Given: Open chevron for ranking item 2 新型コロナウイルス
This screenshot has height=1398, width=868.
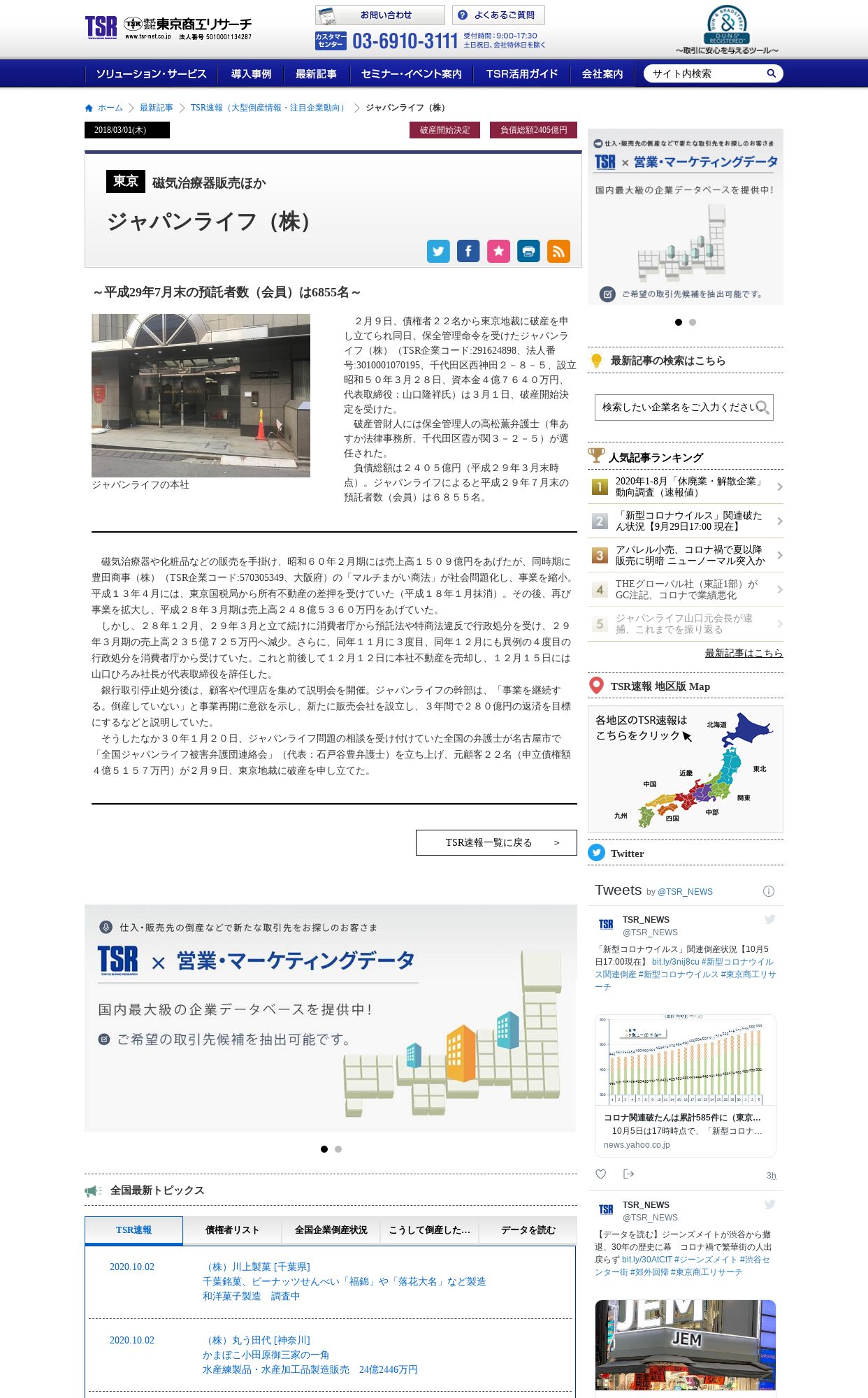Looking at the screenshot, I should 780,521.
